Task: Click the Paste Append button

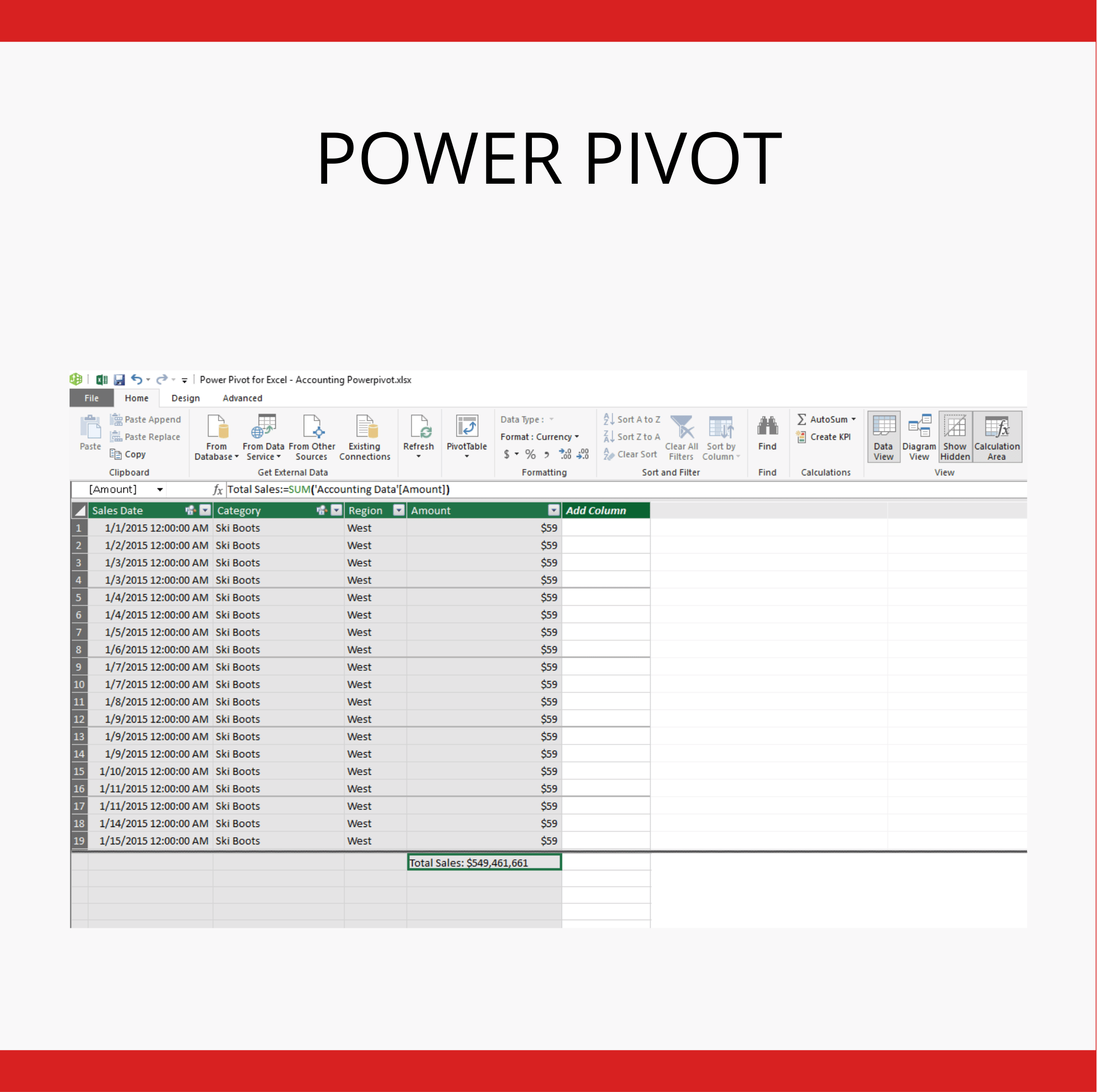Action: click(145, 420)
